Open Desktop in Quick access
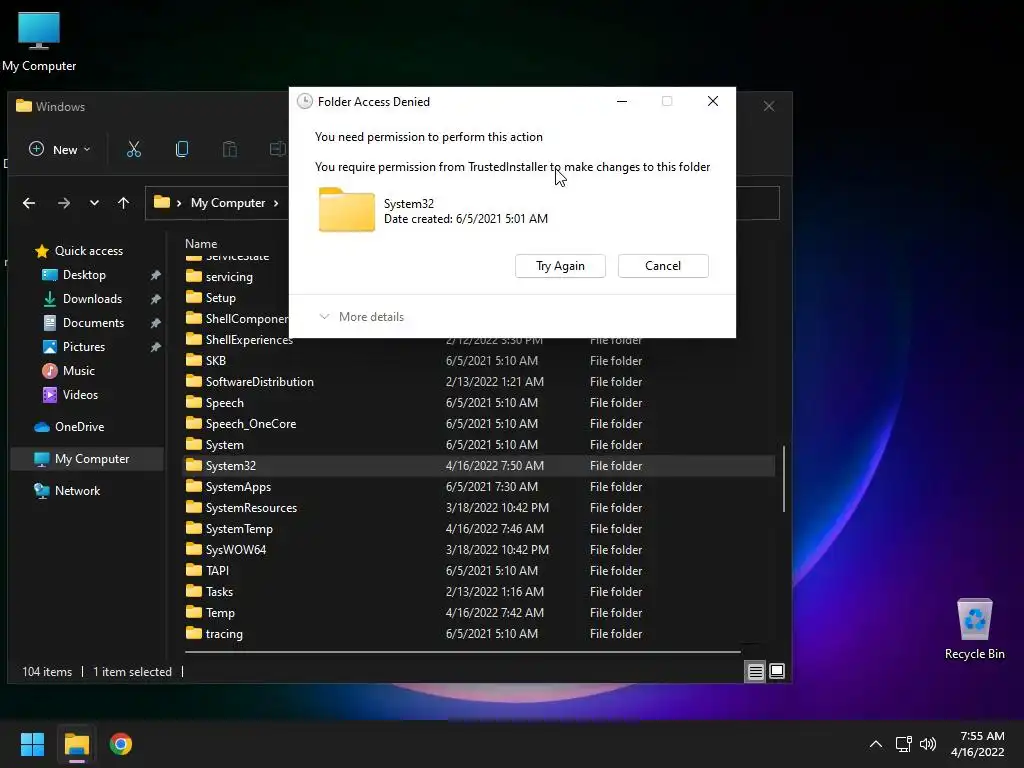Image resolution: width=1024 pixels, height=768 pixels. coord(84,275)
